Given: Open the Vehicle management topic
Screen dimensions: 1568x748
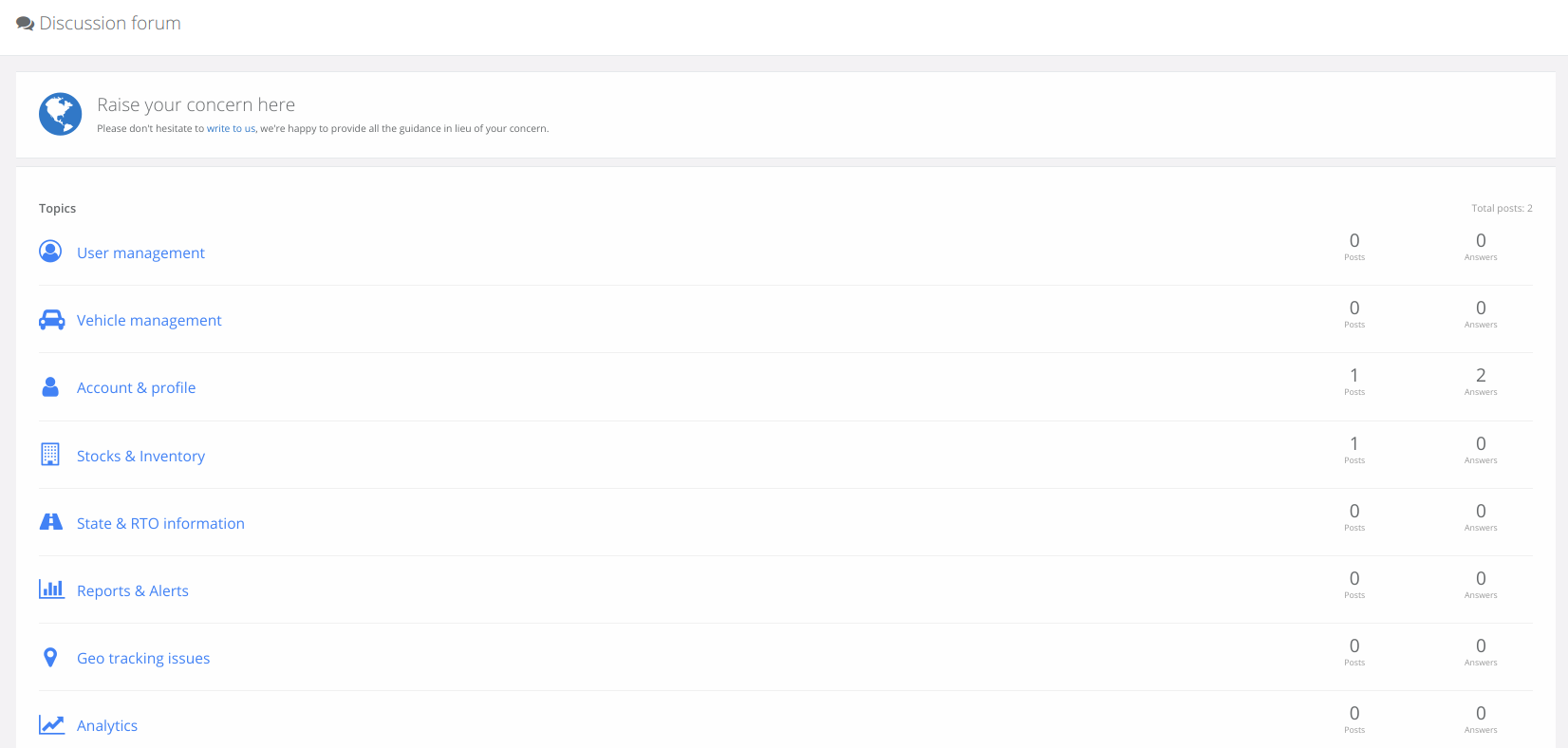Looking at the screenshot, I should [149, 321].
